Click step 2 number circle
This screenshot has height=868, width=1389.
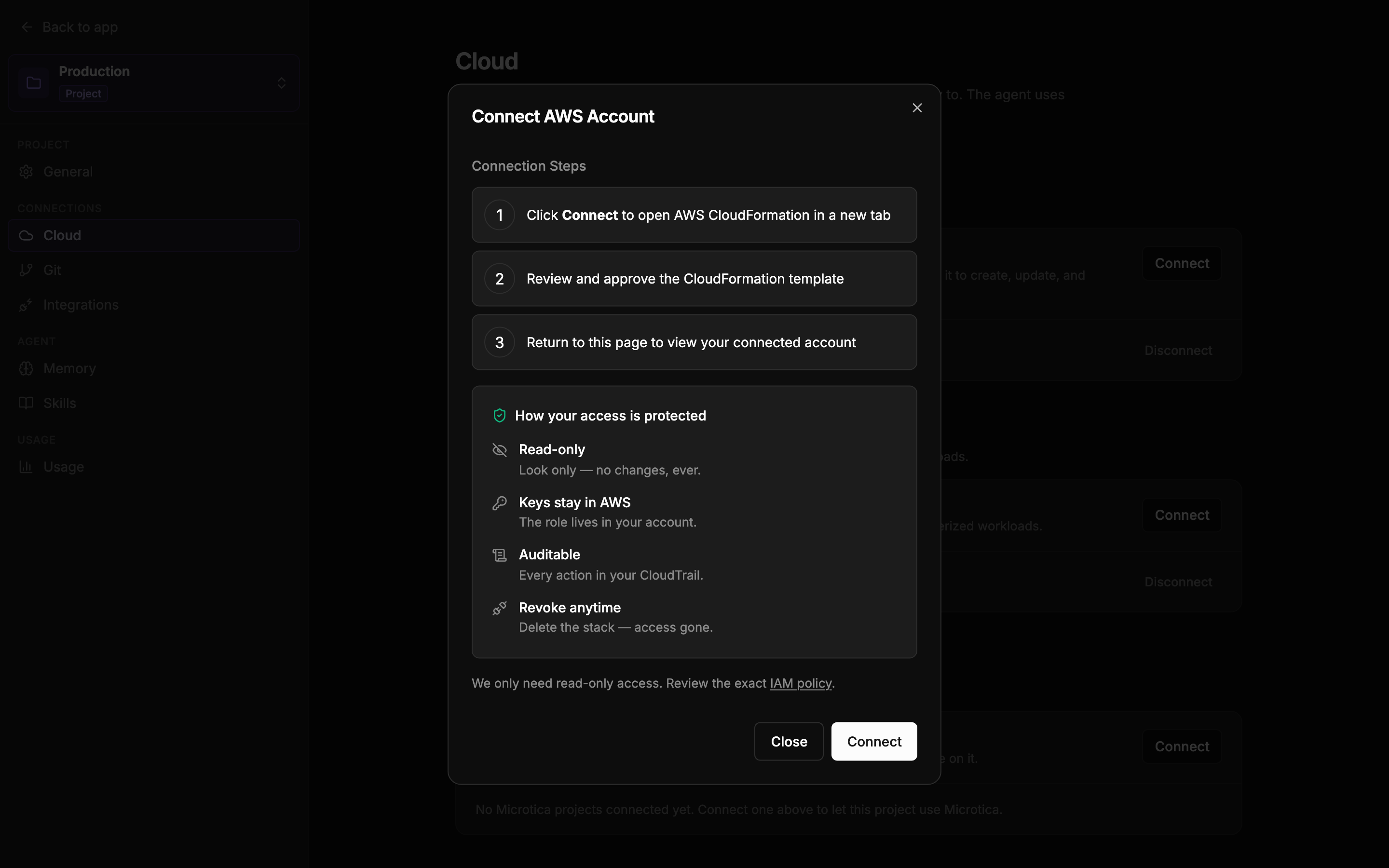tap(499, 279)
